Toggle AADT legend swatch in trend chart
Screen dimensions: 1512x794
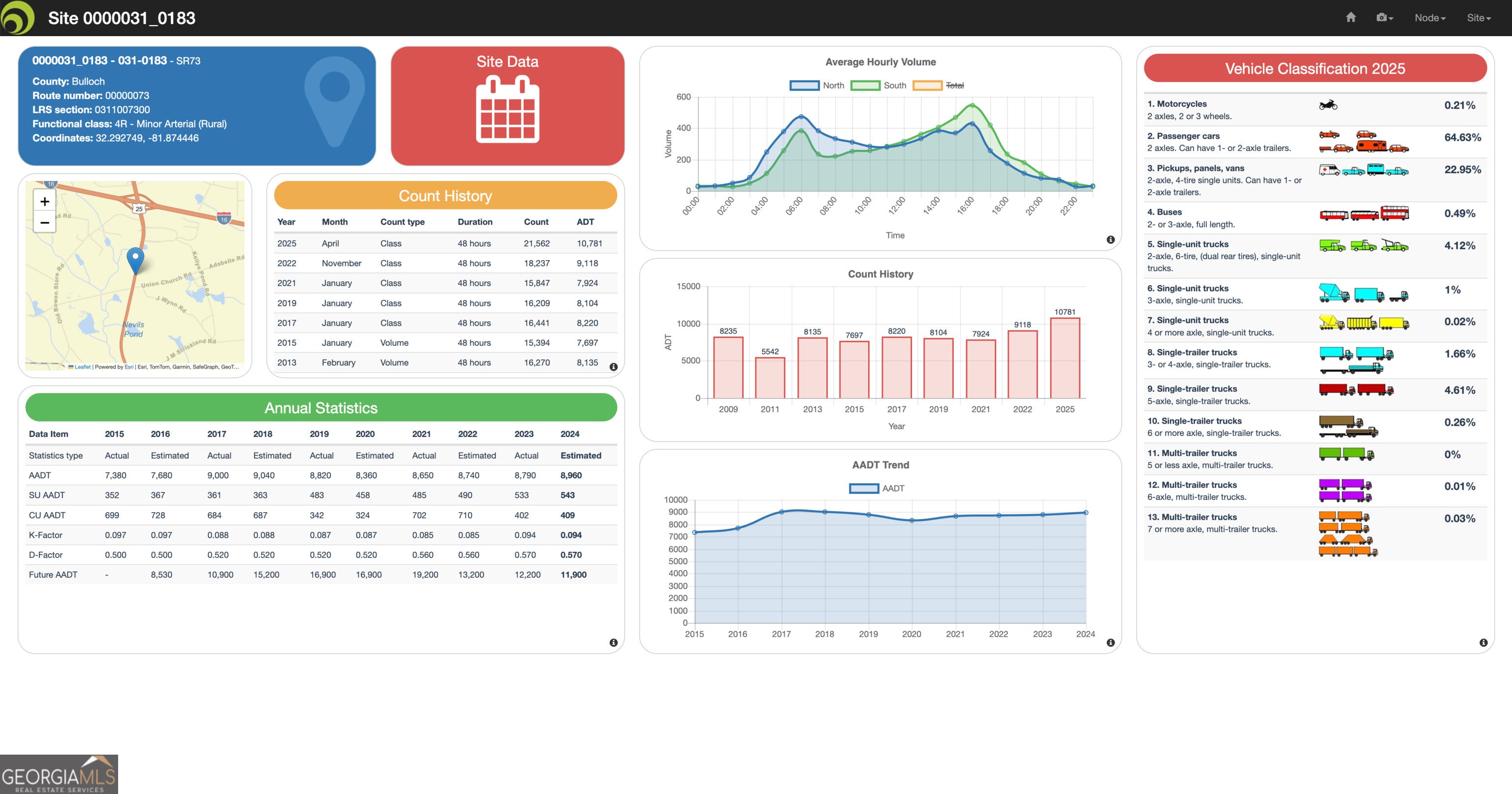tap(863, 488)
